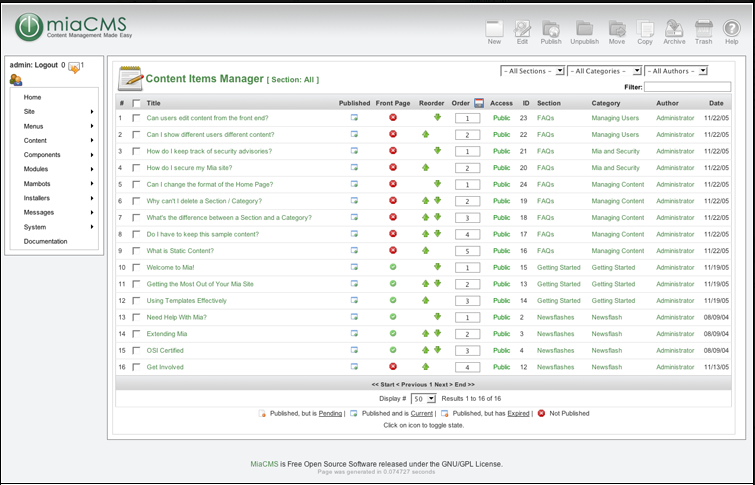Click the Edit toolbar icon
The width and height of the screenshot is (755, 485).
click(522, 29)
